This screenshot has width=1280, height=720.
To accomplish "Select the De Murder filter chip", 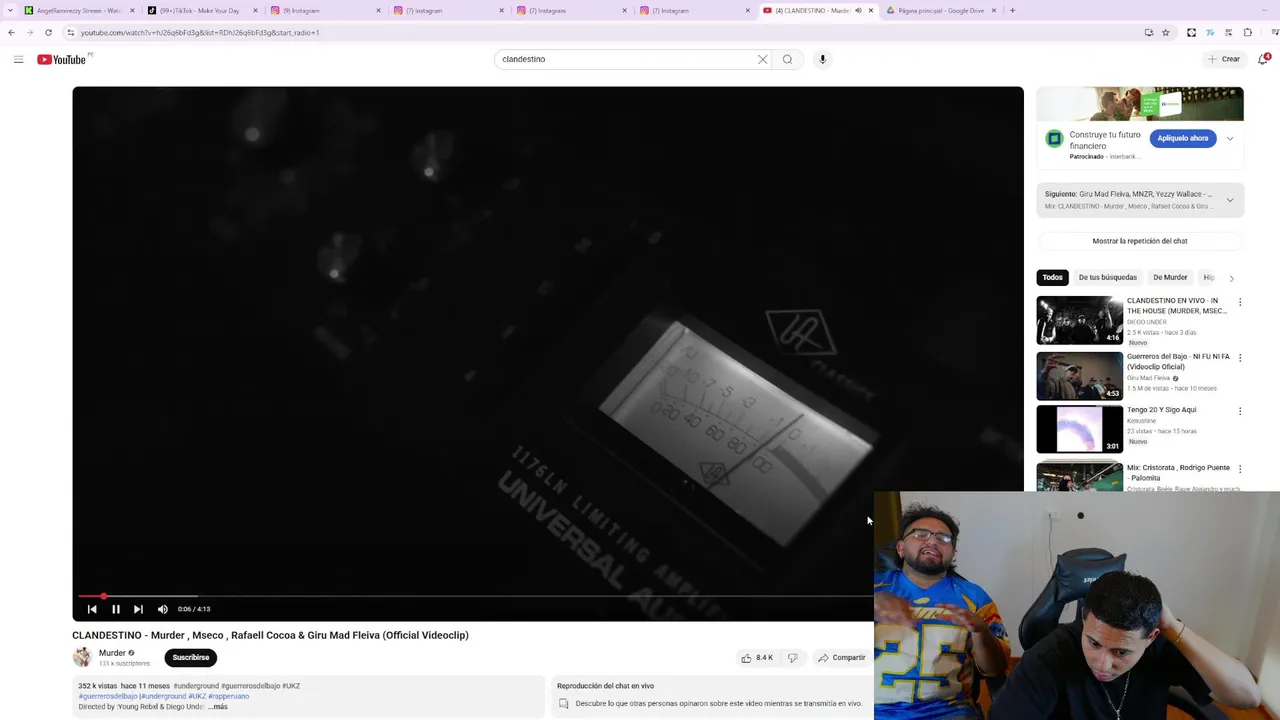I will pyautogui.click(x=1170, y=277).
